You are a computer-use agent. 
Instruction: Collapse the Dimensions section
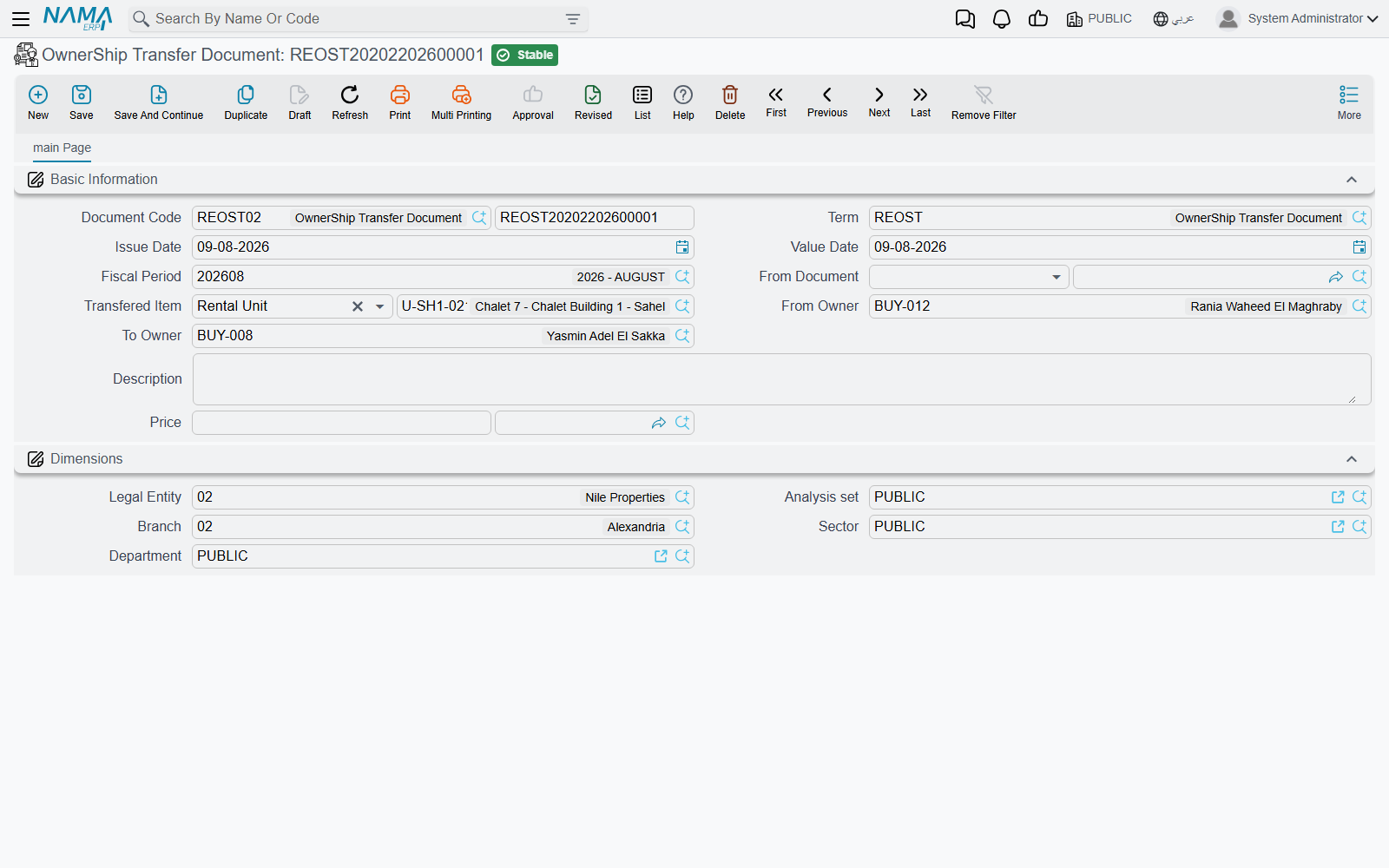point(1352,459)
